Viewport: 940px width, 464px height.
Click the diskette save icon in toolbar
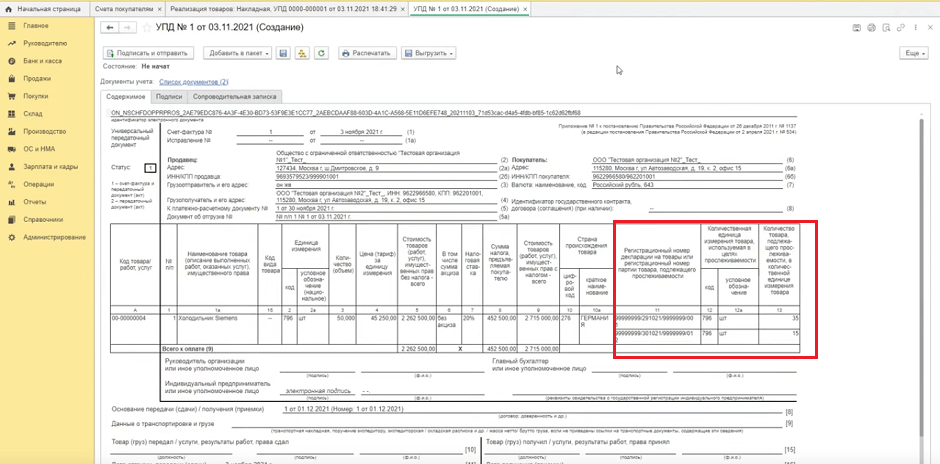click(284, 52)
